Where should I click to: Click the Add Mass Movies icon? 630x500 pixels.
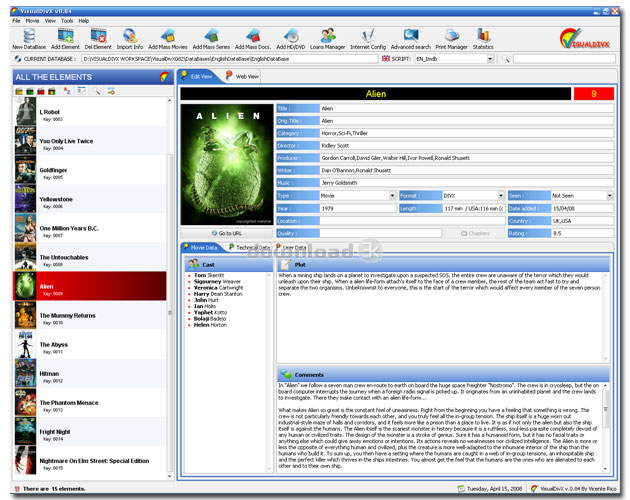168,39
